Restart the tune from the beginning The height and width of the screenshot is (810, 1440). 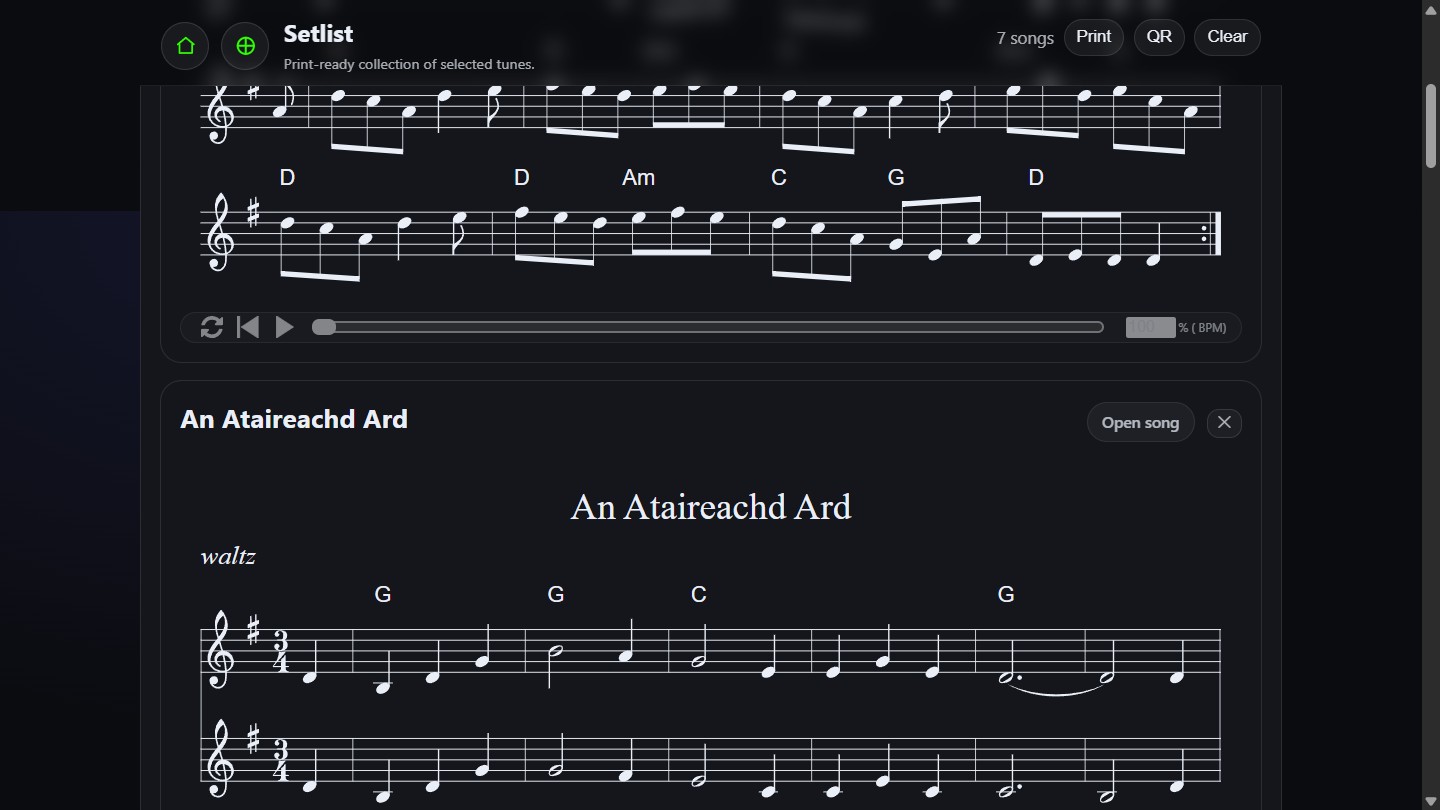click(x=248, y=327)
